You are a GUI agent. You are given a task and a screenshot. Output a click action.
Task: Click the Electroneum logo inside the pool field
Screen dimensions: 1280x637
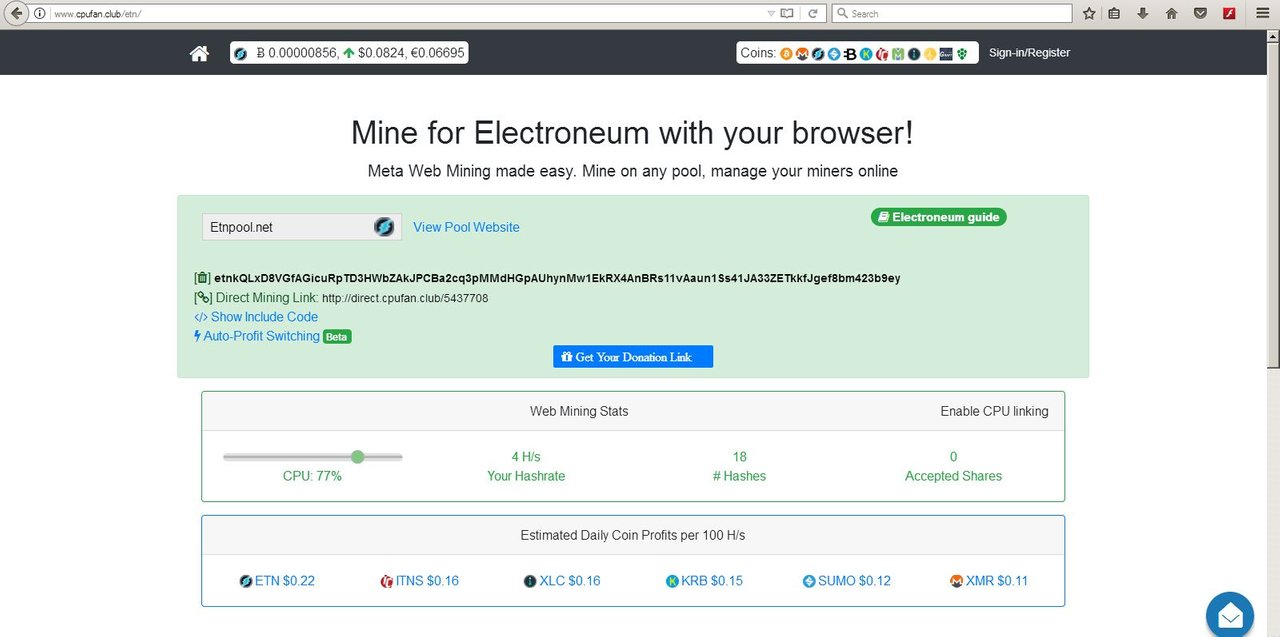(x=384, y=226)
